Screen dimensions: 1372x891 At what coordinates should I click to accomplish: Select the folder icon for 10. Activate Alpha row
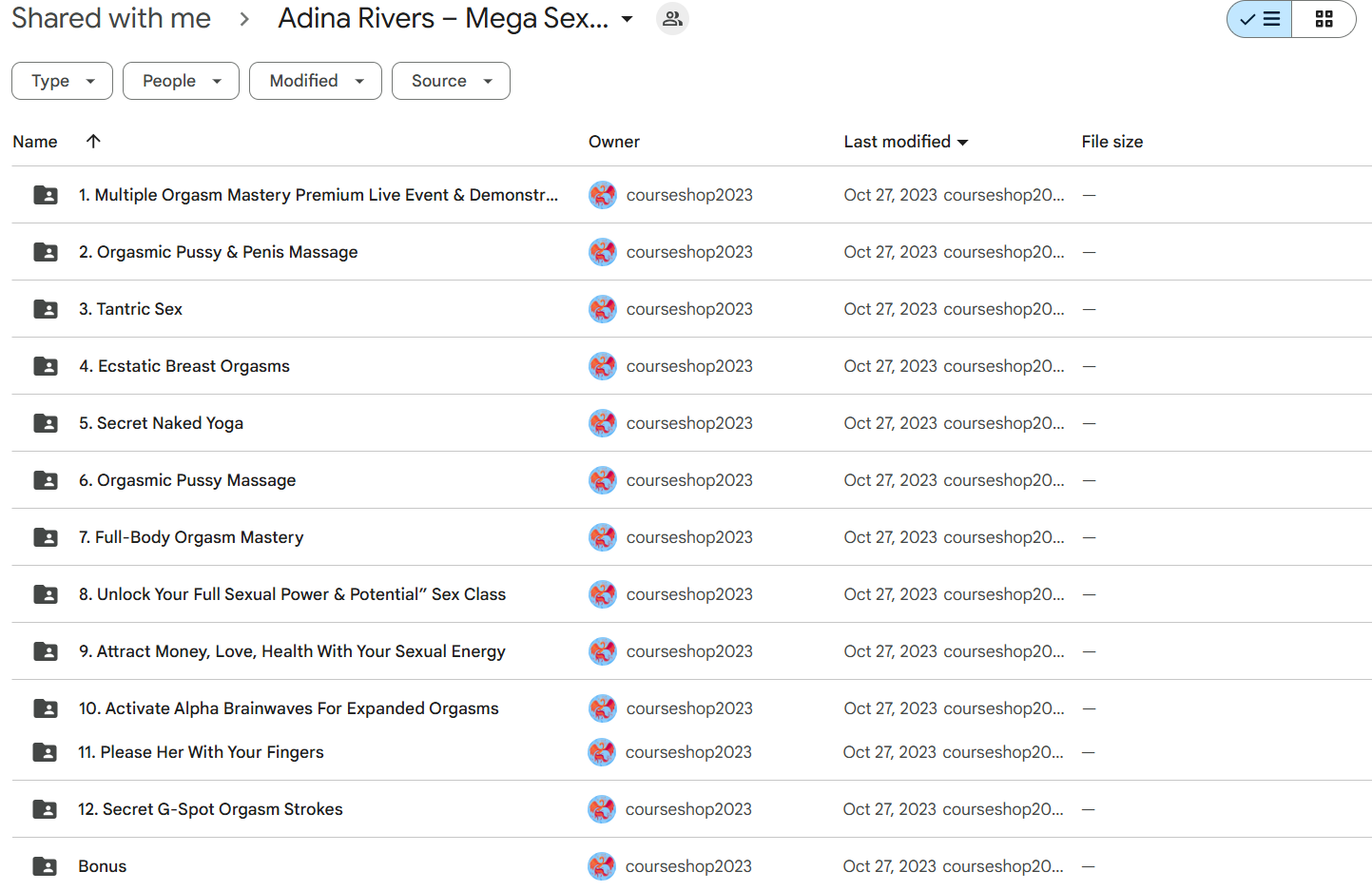tap(46, 708)
